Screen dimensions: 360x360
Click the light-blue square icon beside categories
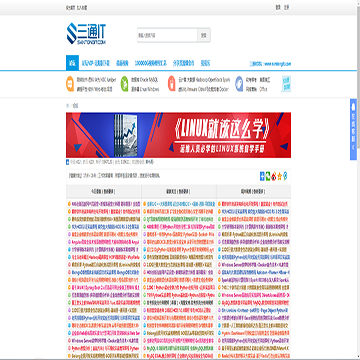(286, 84)
